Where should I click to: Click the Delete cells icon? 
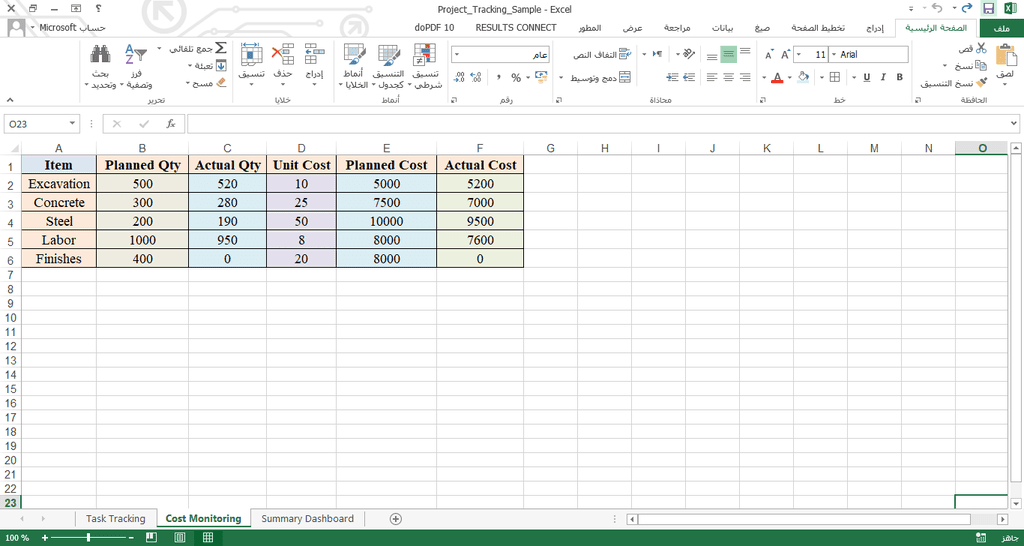point(282,55)
